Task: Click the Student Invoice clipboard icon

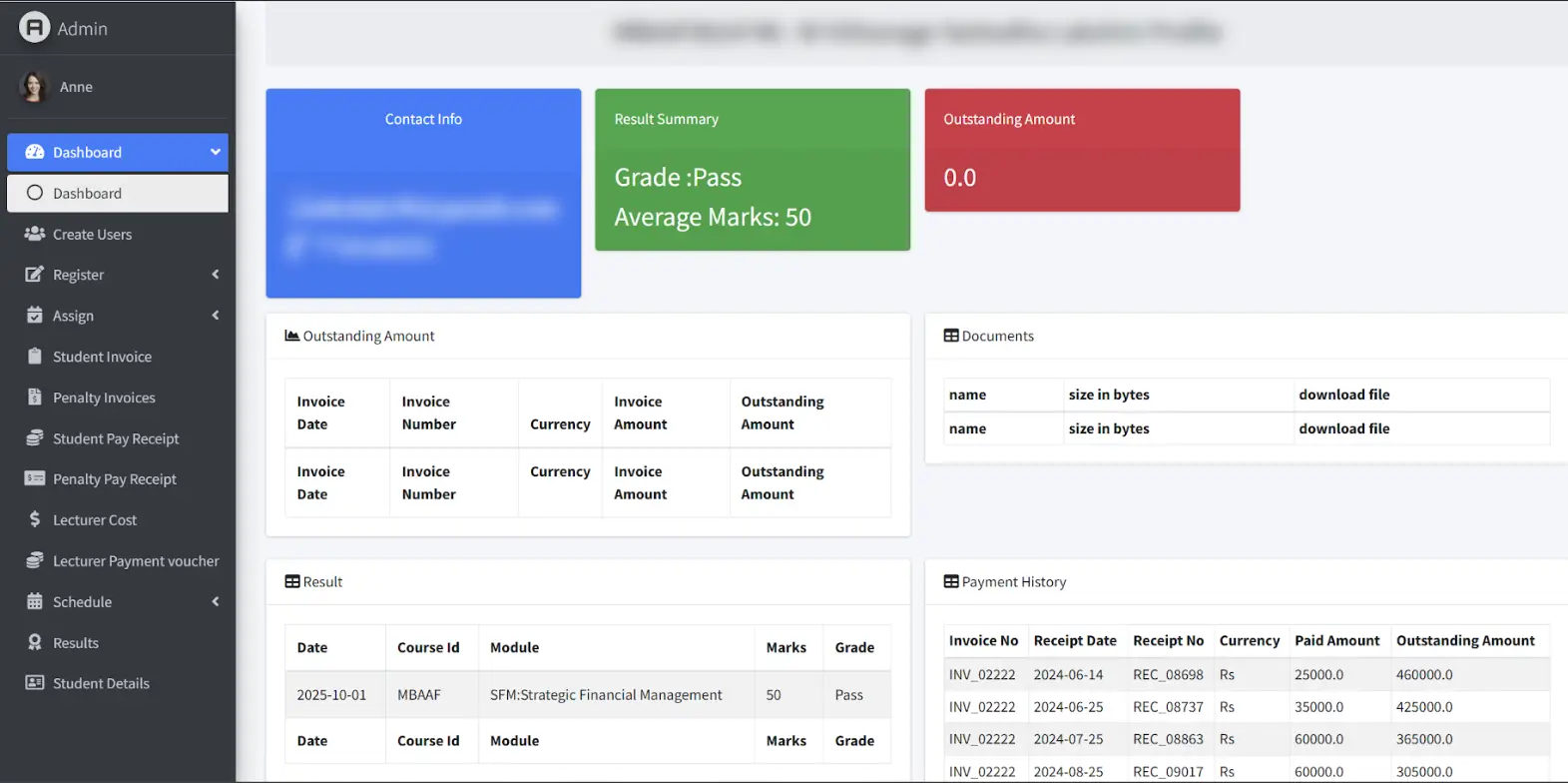Action: point(35,357)
